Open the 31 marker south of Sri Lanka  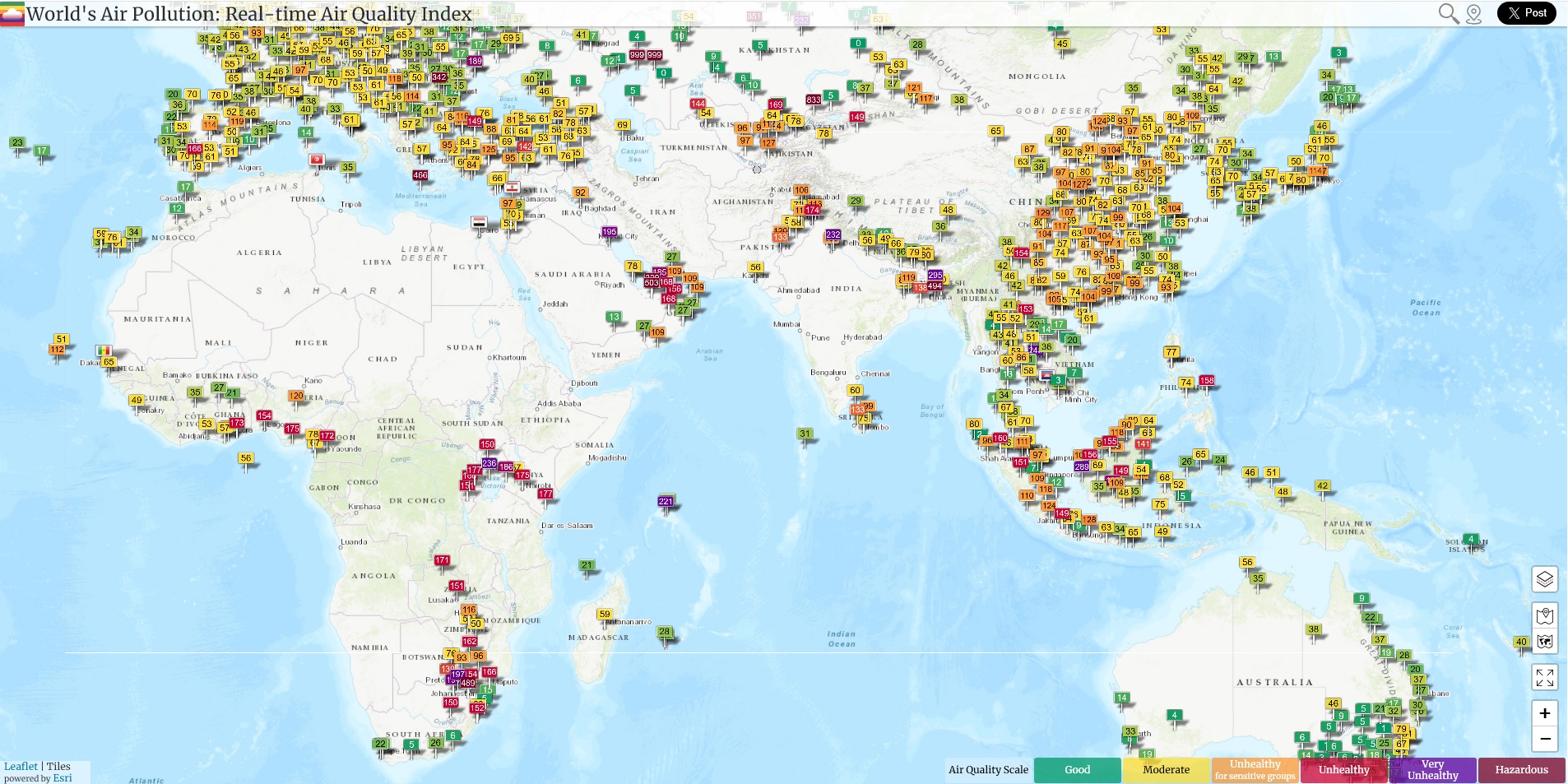[x=805, y=434]
